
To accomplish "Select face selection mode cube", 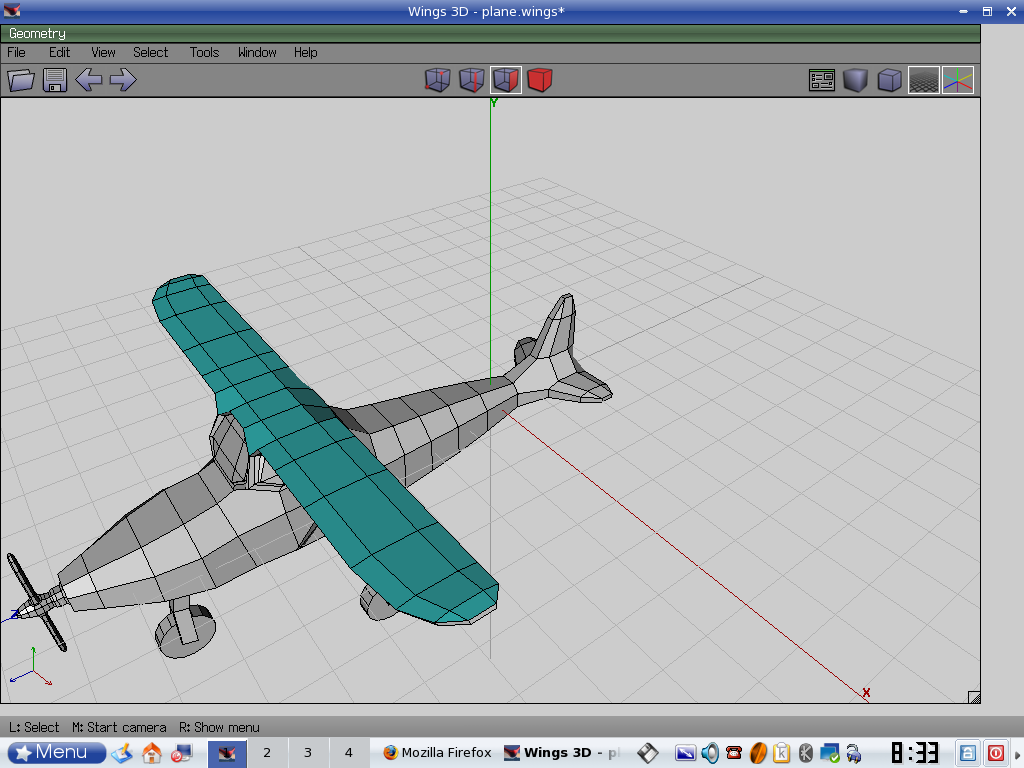I will pyautogui.click(x=506, y=80).
